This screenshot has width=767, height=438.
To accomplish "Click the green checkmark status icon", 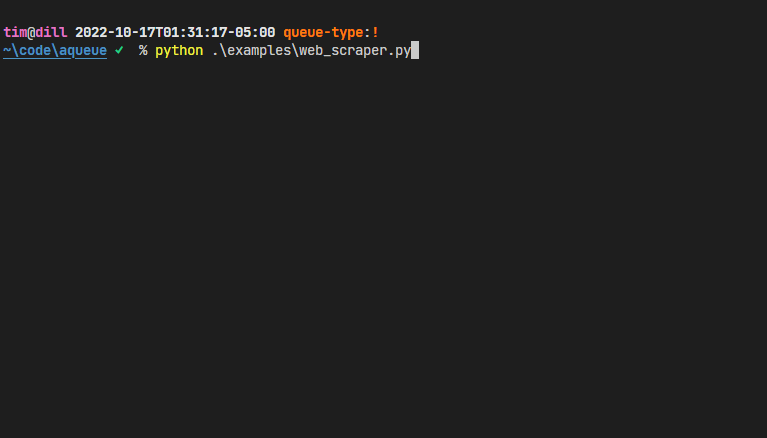I will coord(119,50).
